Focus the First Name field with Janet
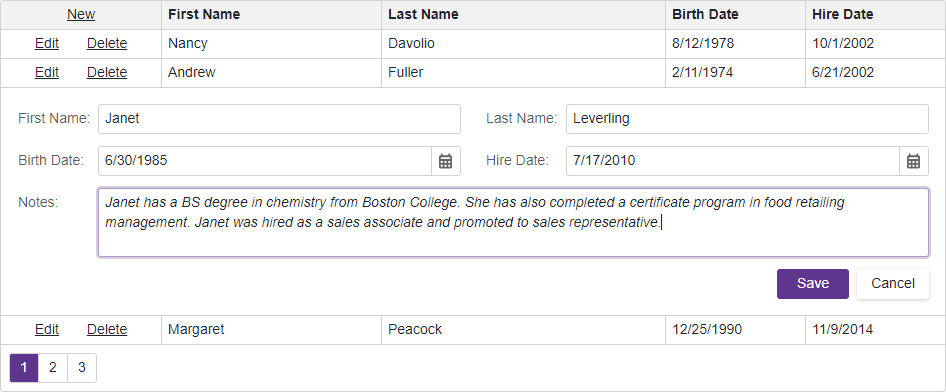 279,119
